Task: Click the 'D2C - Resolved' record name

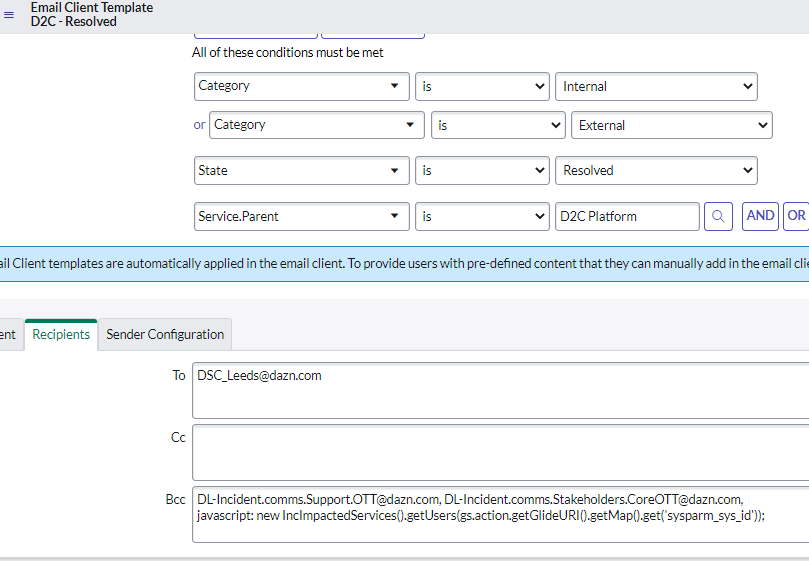Action: 74,22
